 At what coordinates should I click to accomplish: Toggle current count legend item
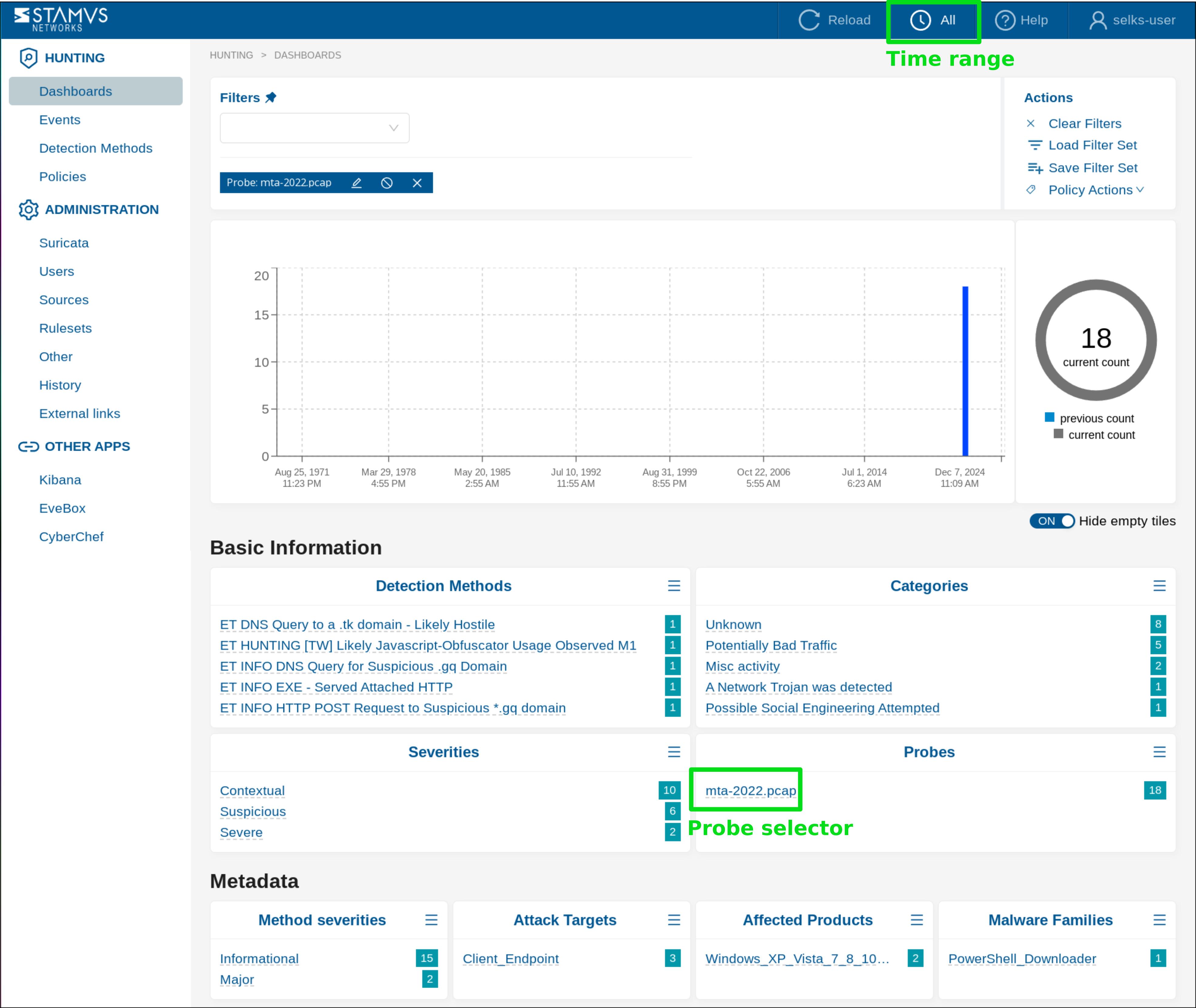1094,435
